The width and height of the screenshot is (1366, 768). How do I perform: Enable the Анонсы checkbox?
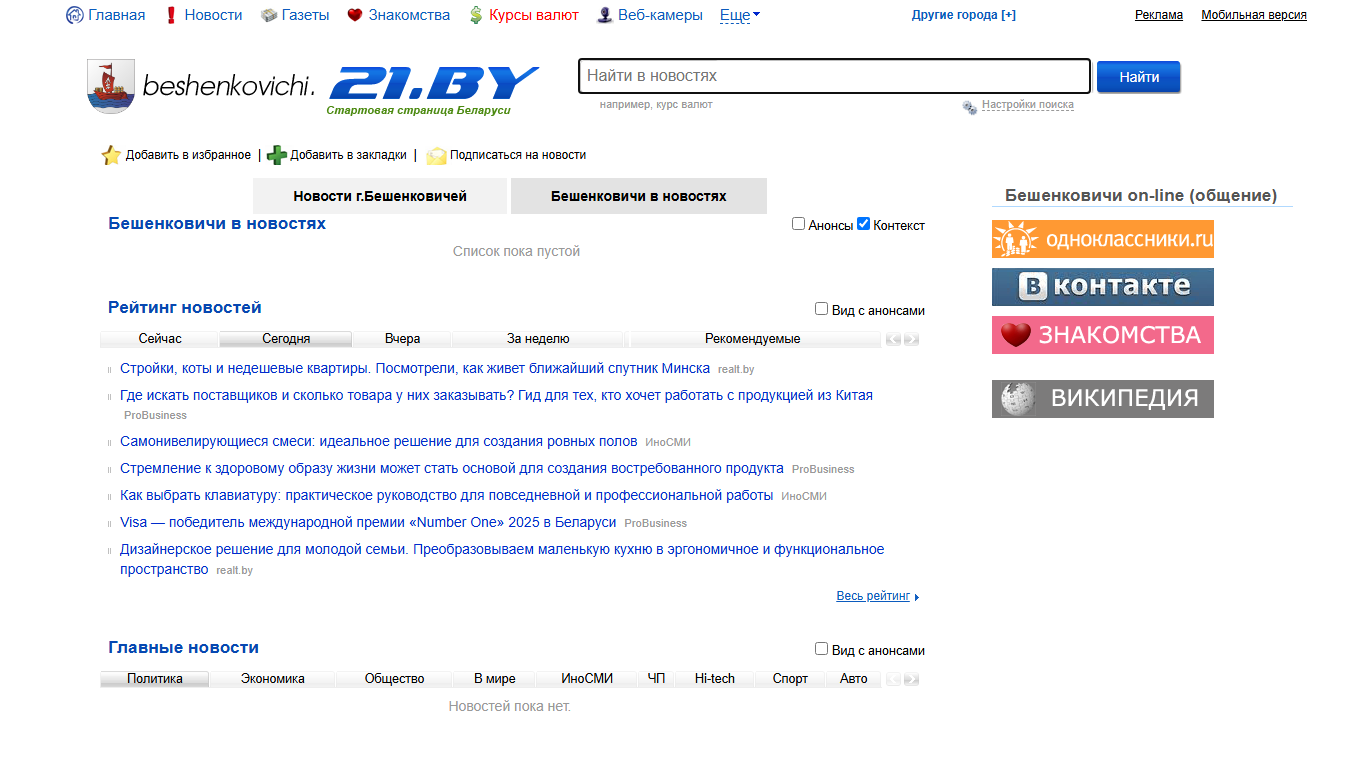pyautogui.click(x=798, y=224)
